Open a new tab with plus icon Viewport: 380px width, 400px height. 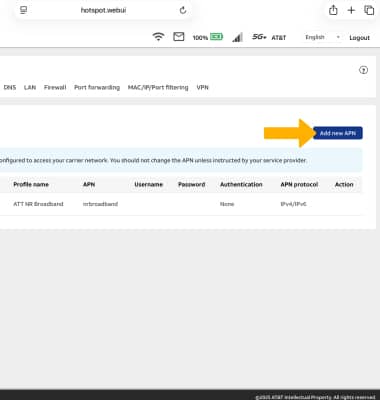coord(351,10)
